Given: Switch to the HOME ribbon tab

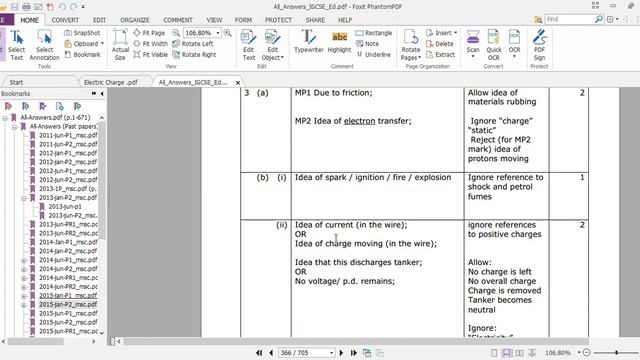Looking at the screenshot, I should [29, 20].
